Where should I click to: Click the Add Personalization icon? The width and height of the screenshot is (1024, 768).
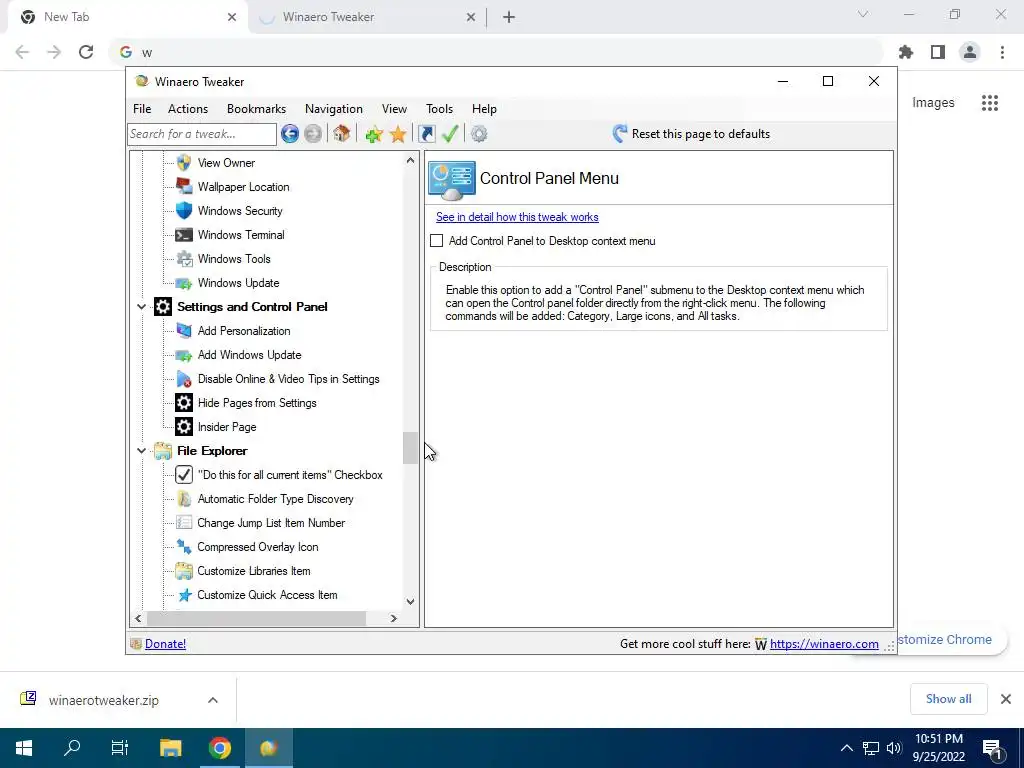pos(184,331)
